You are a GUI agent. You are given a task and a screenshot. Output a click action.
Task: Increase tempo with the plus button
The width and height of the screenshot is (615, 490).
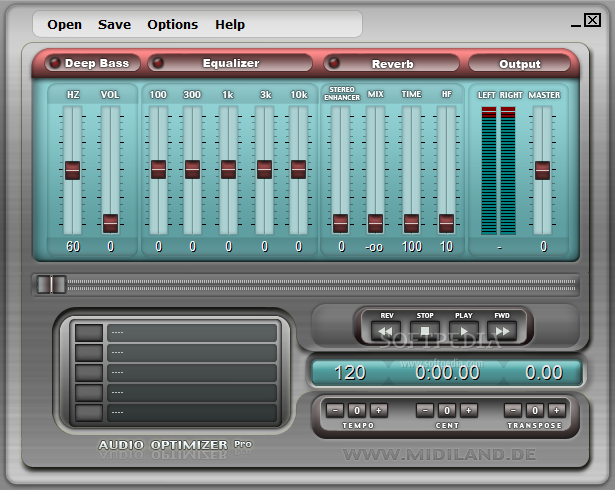(x=378, y=410)
